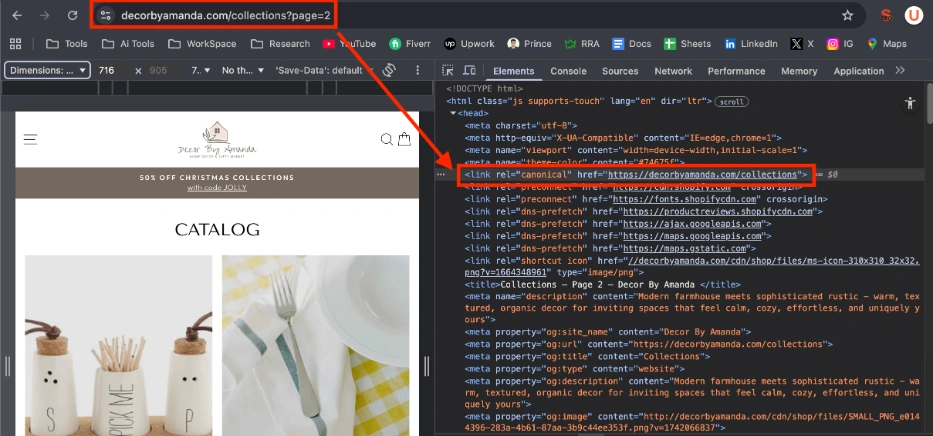The image size is (933, 436).
Task: Toggle the device toolbar icon in DevTools
Action: point(469,71)
